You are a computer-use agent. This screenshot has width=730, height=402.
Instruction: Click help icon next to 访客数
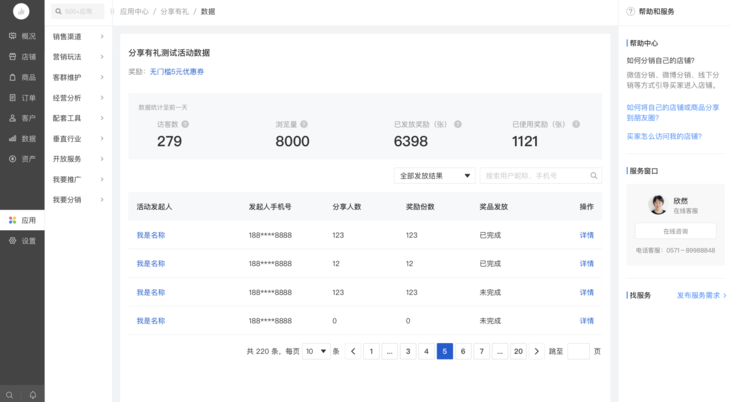click(185, 124)
